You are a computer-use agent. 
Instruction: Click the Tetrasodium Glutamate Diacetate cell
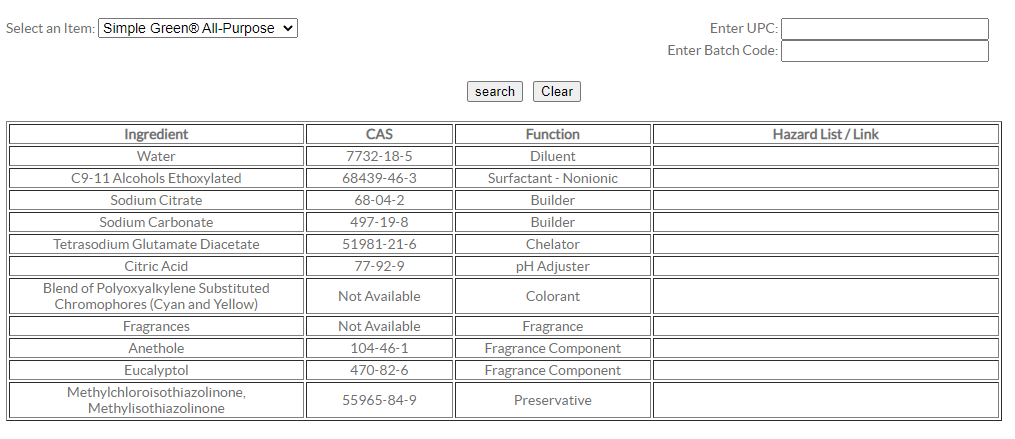click(x=156, y=244)
